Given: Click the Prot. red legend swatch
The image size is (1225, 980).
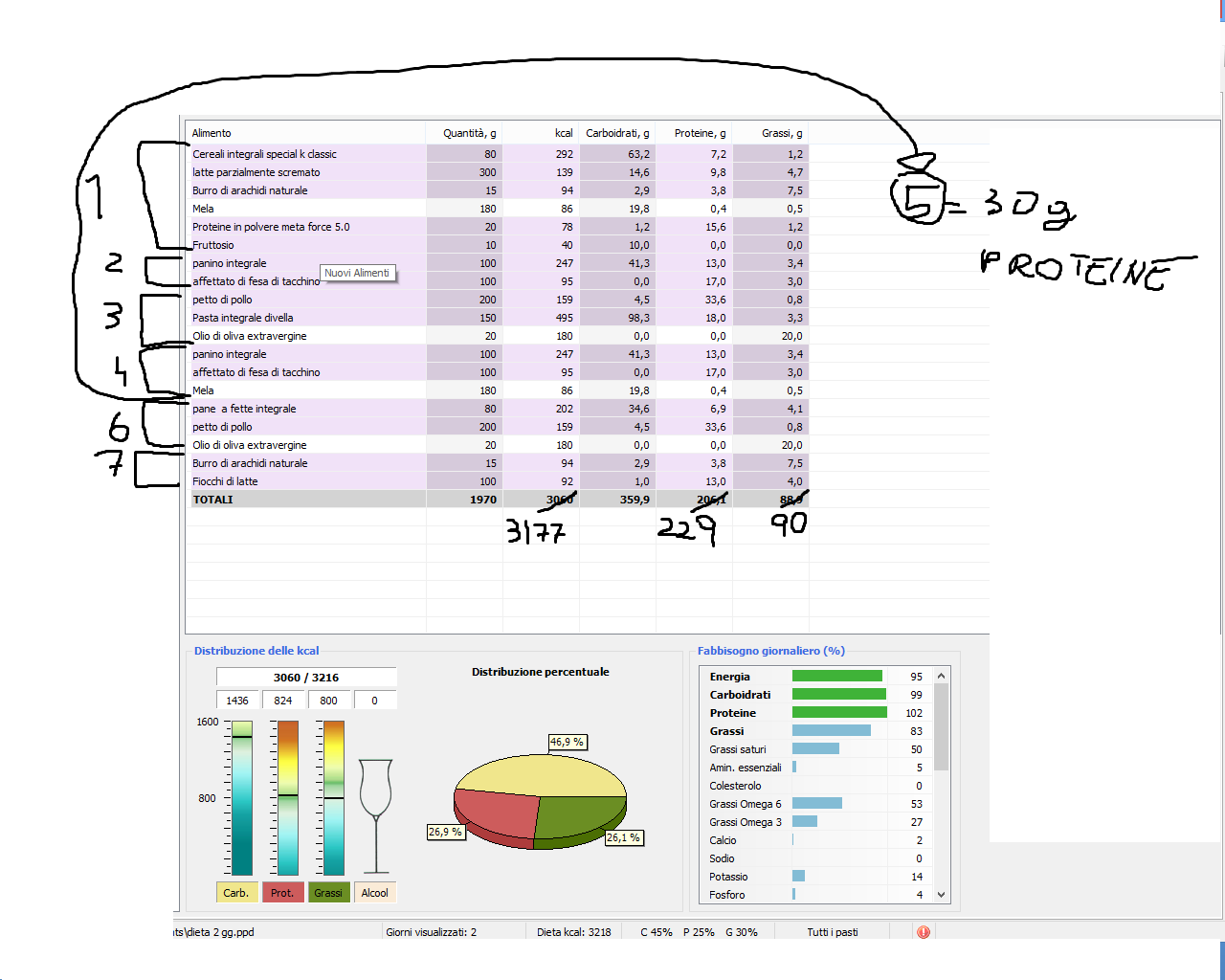Looking at the screenshot, I should pyautogui.click(x=282, y=893).
